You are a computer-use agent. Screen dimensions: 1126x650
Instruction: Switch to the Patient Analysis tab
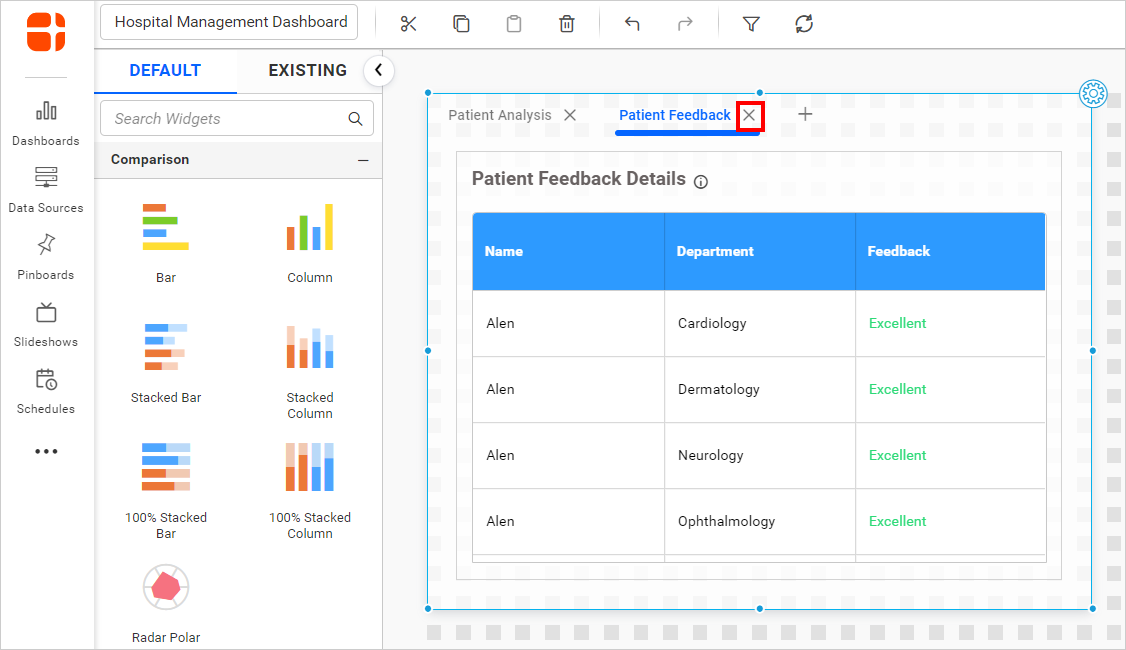pyautogui.click(x=499, y=115)
